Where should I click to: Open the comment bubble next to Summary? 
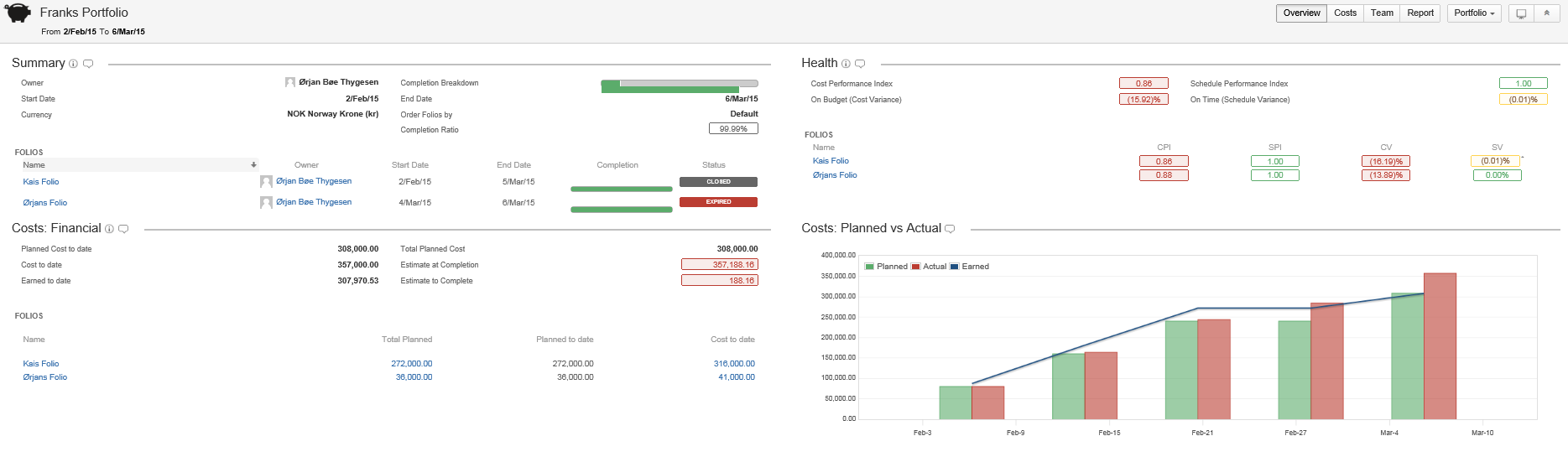click(x=88, y=64)
